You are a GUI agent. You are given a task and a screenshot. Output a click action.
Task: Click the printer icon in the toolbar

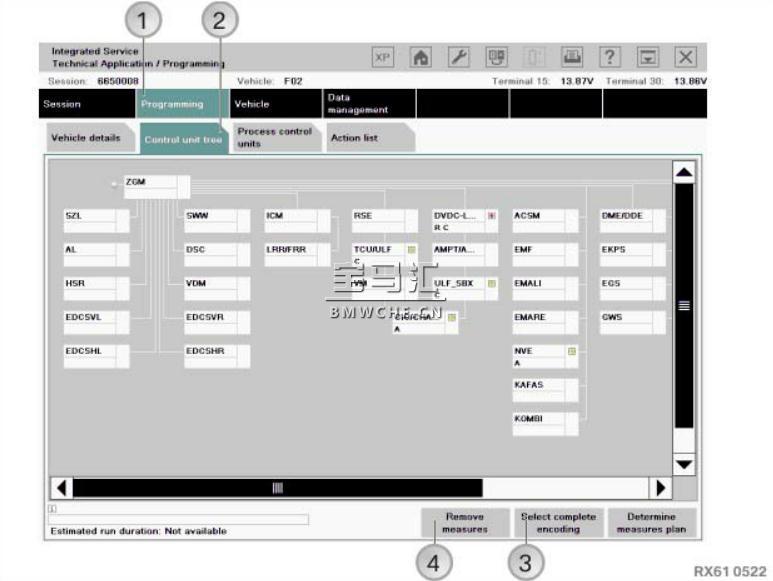[x=573, y=58]
